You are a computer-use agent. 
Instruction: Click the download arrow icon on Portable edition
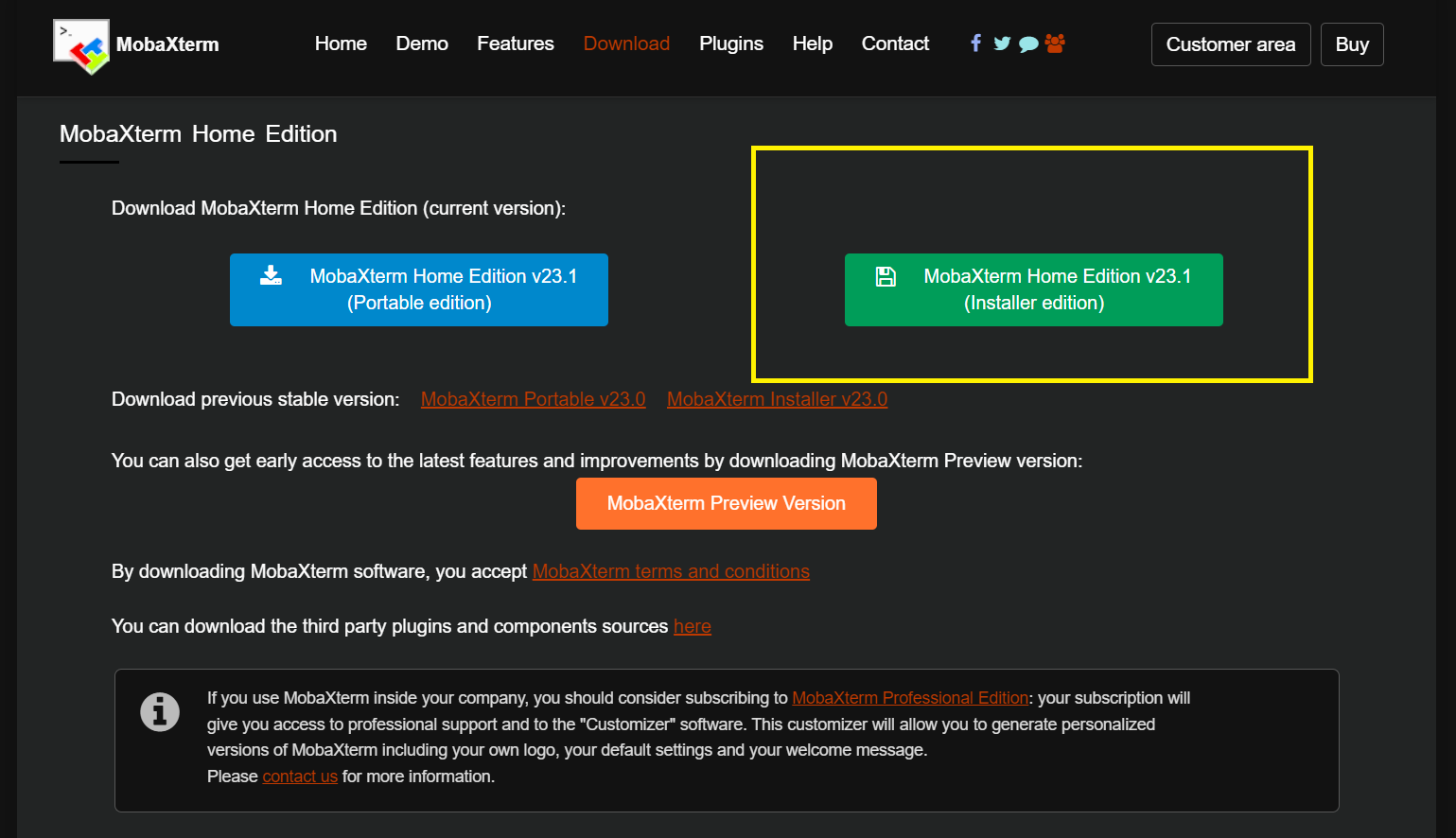click(272, 275)
